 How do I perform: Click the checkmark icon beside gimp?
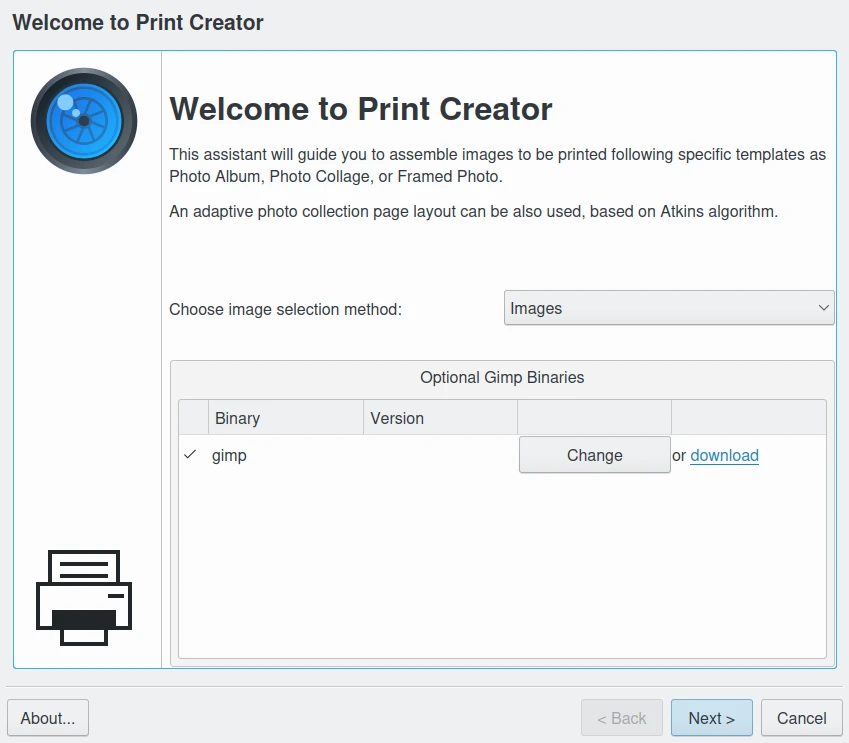coord(190,455)
